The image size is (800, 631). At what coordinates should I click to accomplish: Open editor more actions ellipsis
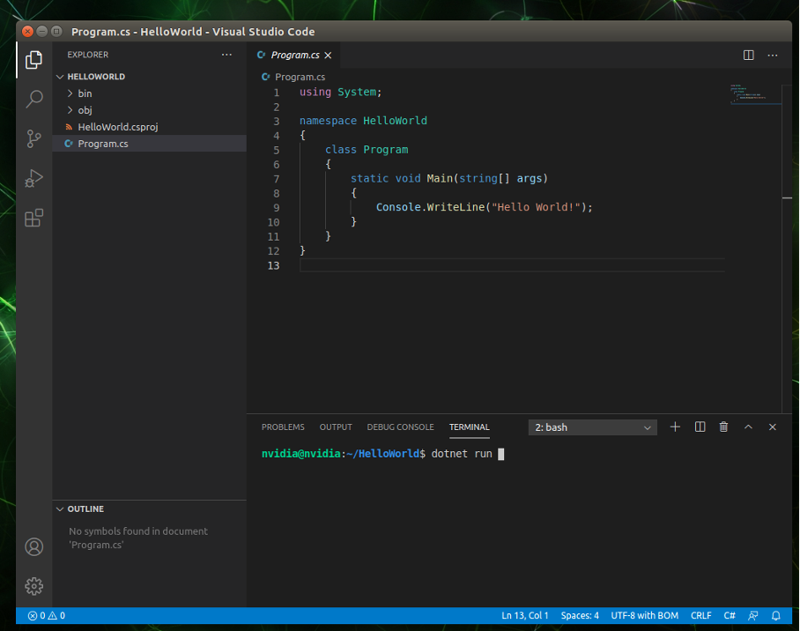(772, 55)
